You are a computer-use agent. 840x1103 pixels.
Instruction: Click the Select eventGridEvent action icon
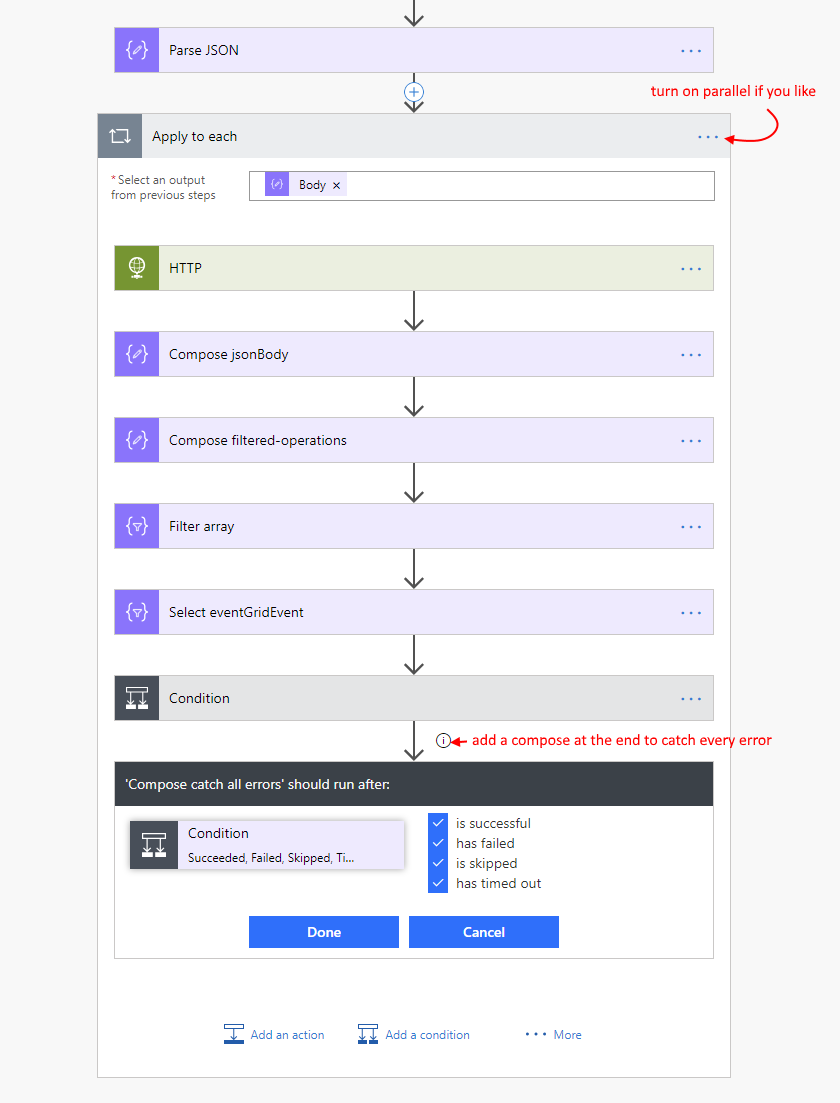[137, 612]
